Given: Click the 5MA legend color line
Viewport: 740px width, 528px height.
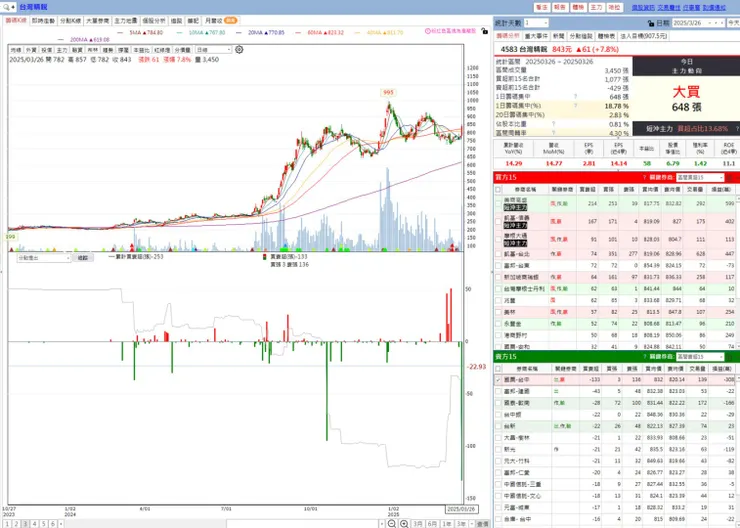Looking at the screenshot, I should click(120, 33).
